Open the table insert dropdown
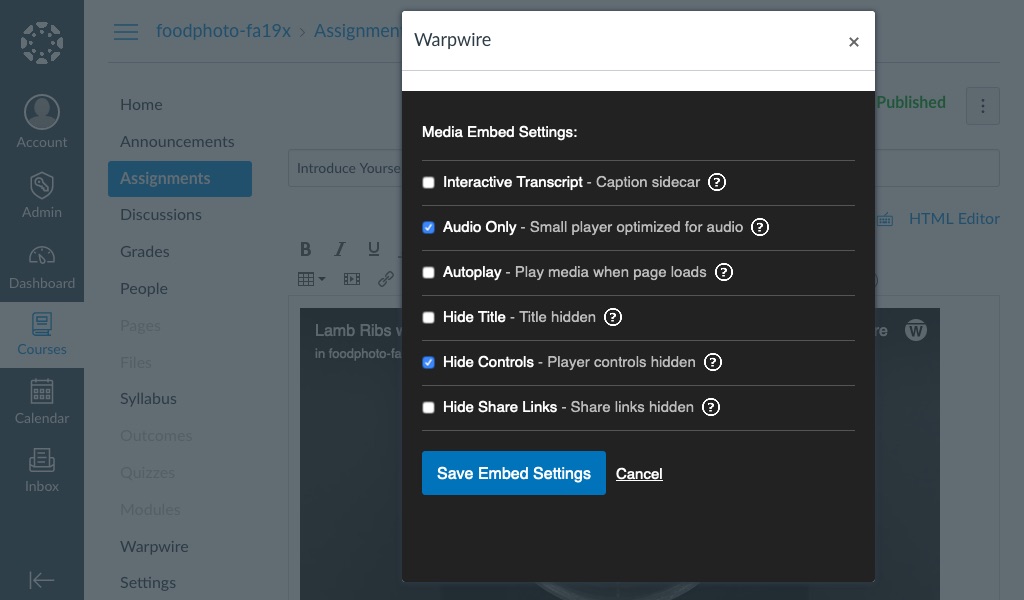 click(312, 279)
